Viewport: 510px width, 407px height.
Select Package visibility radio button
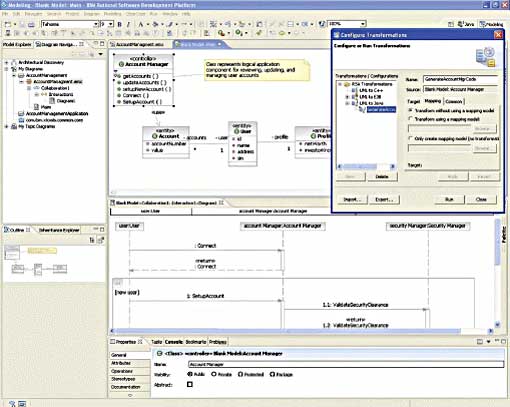pyautogui.click(x=272, y=374)
